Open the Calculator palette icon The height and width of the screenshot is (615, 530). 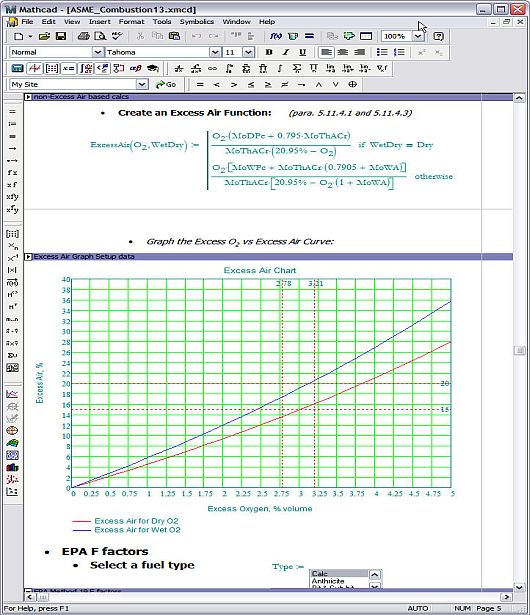[x=17, y=69]
